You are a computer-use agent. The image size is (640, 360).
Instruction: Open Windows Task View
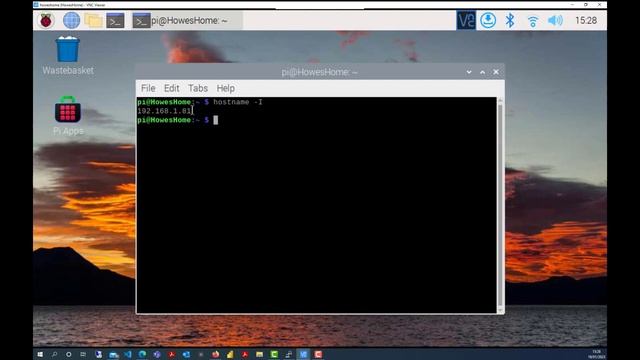pos(83,354)
